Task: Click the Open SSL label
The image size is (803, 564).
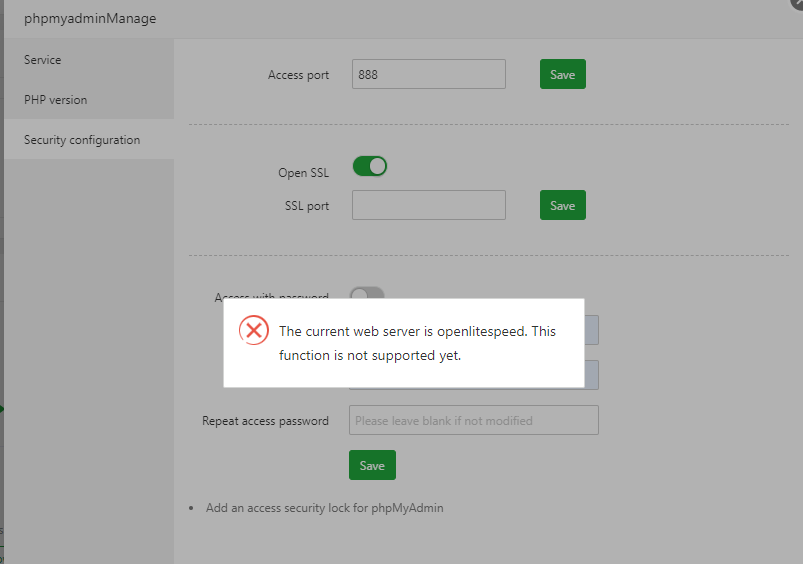Action: (303, 173)
